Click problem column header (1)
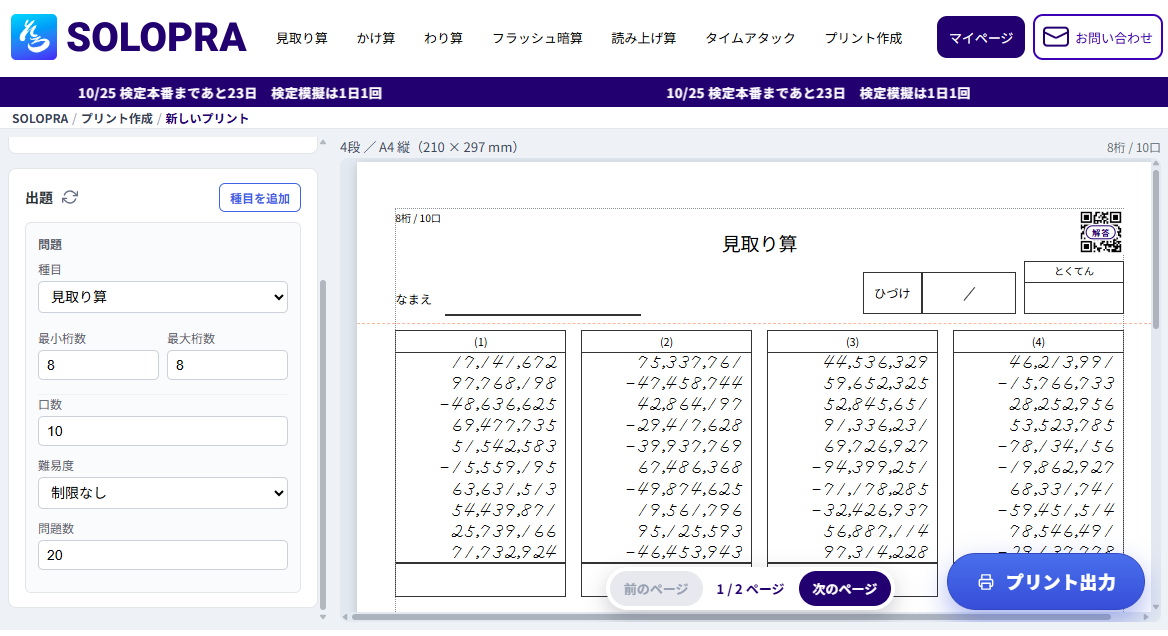The width and height of the screenshot is (1168, 636). click(480, 342)
